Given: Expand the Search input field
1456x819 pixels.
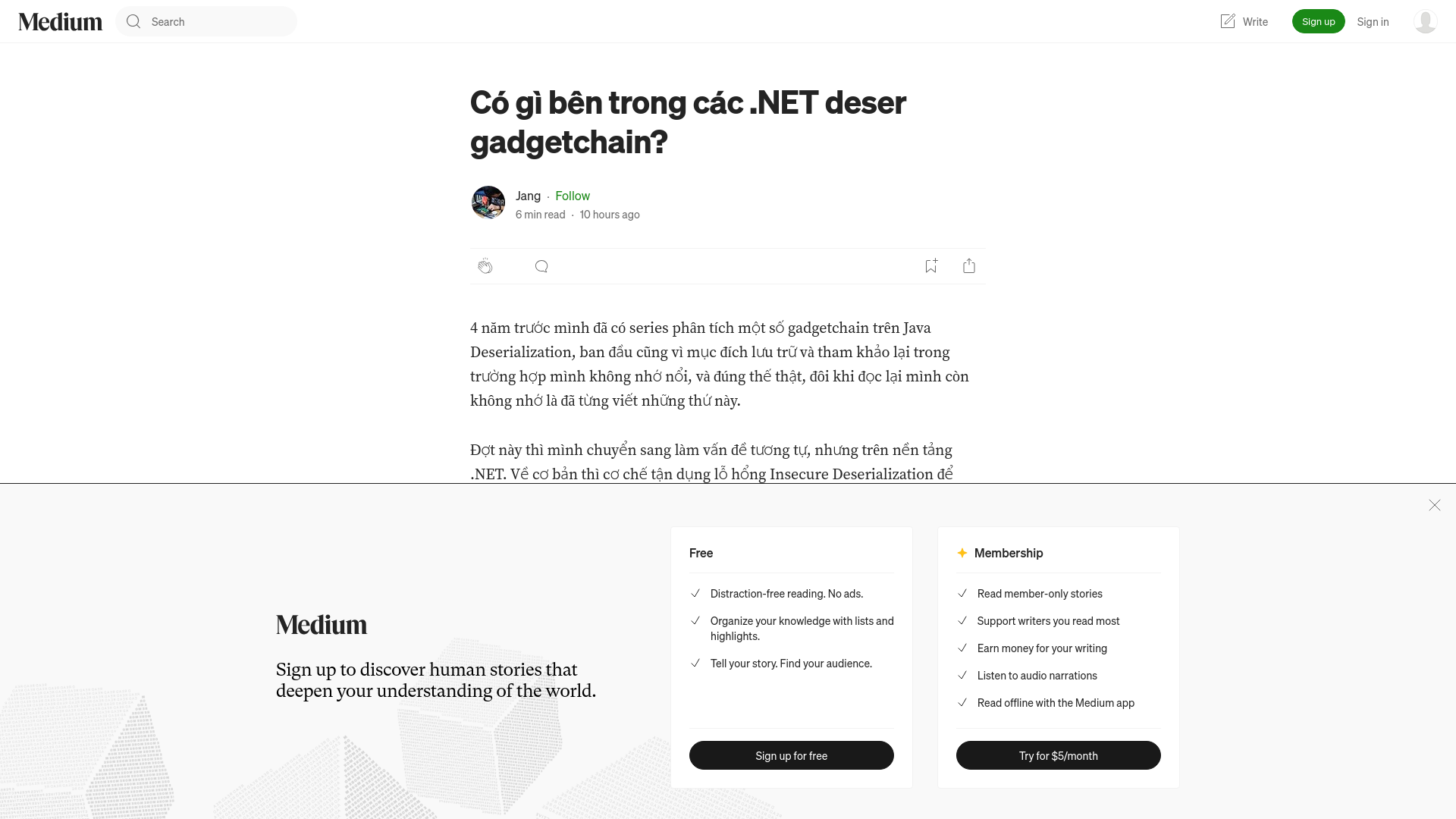Looking at the screenshot, I should coord(206,21).
